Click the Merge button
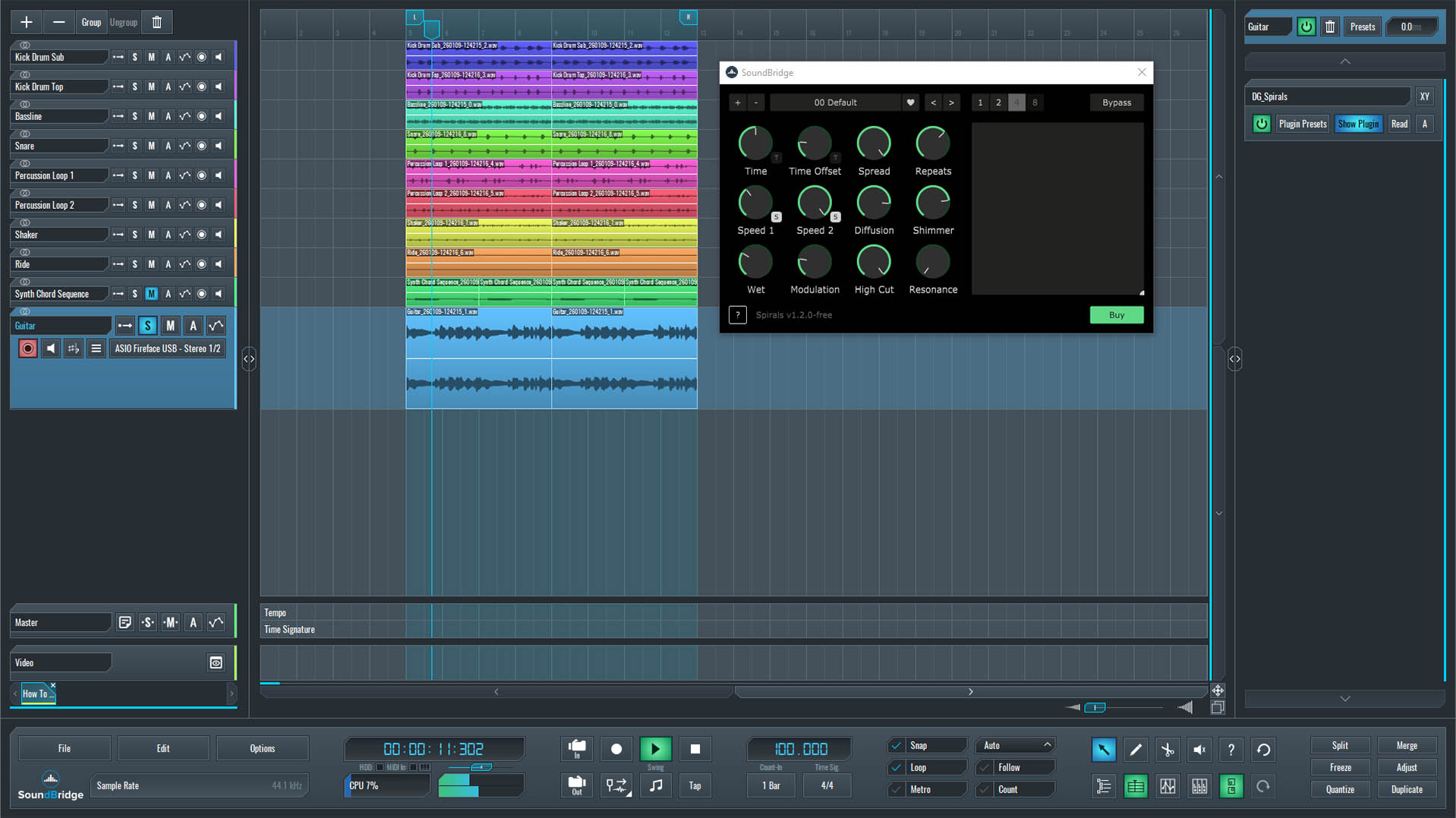1456x818 pixels. pyautogui.click(x=1407, y=746)
